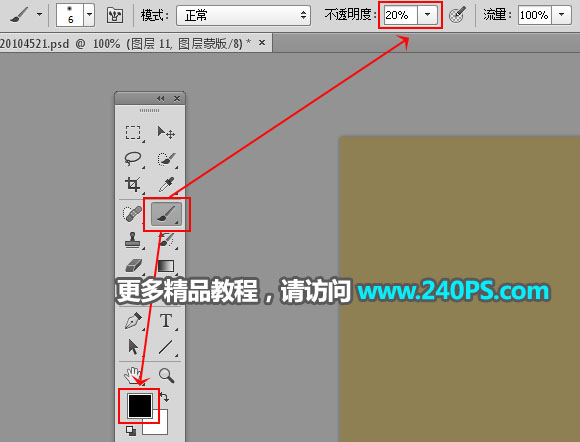
Task: Expand the flow slider dropdown arrow
Action: coord(562,15)
